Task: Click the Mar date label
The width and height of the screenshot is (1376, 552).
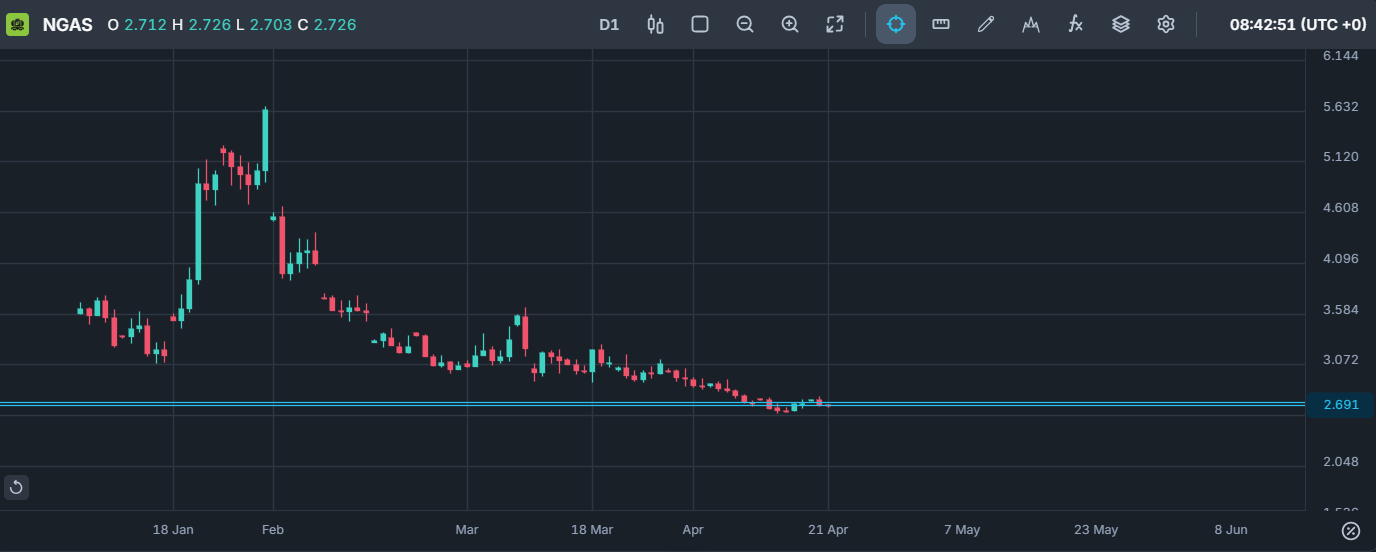Action: tap(467, 529)
